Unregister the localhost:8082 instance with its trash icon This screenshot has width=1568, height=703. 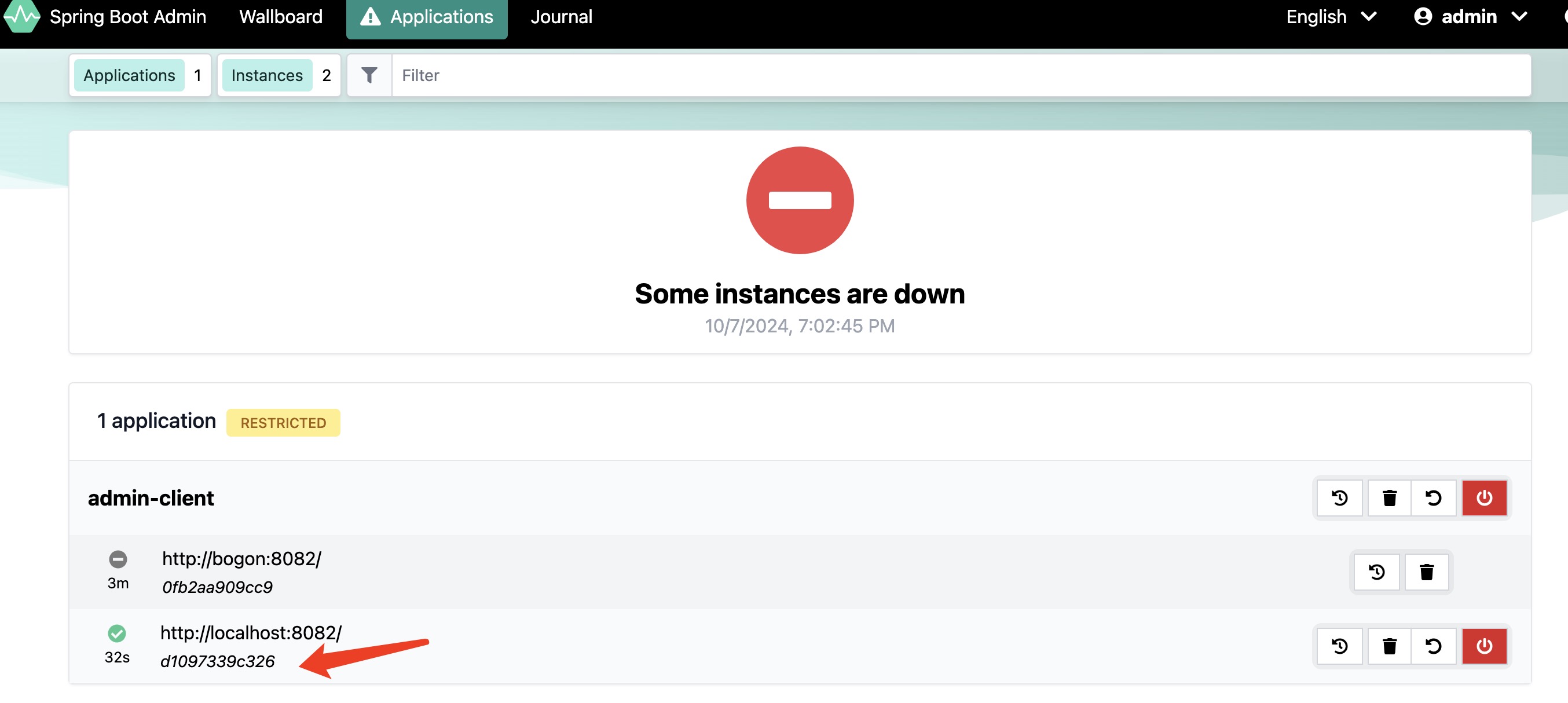coord(1389,646)
